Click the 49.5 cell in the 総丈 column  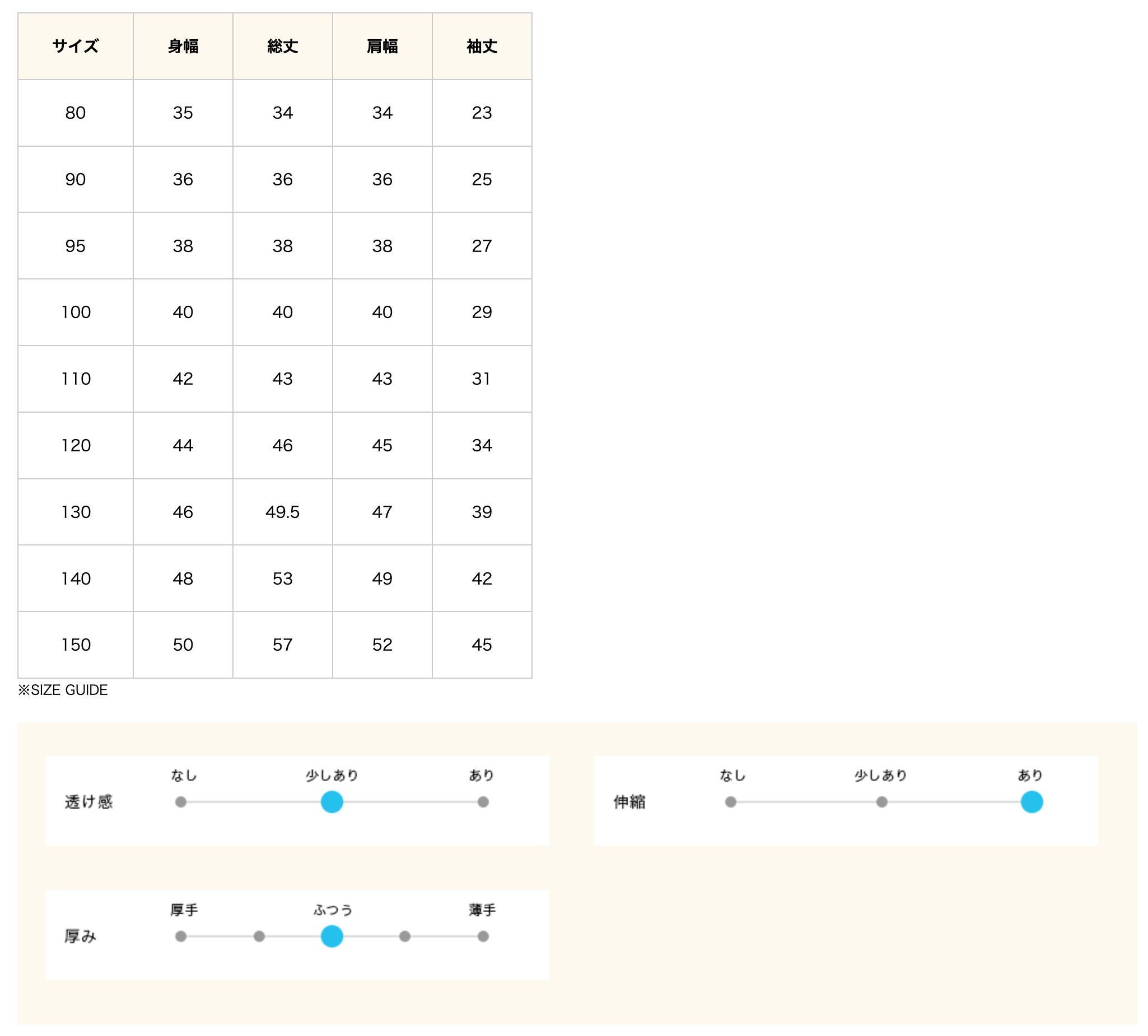pos(282,512)
